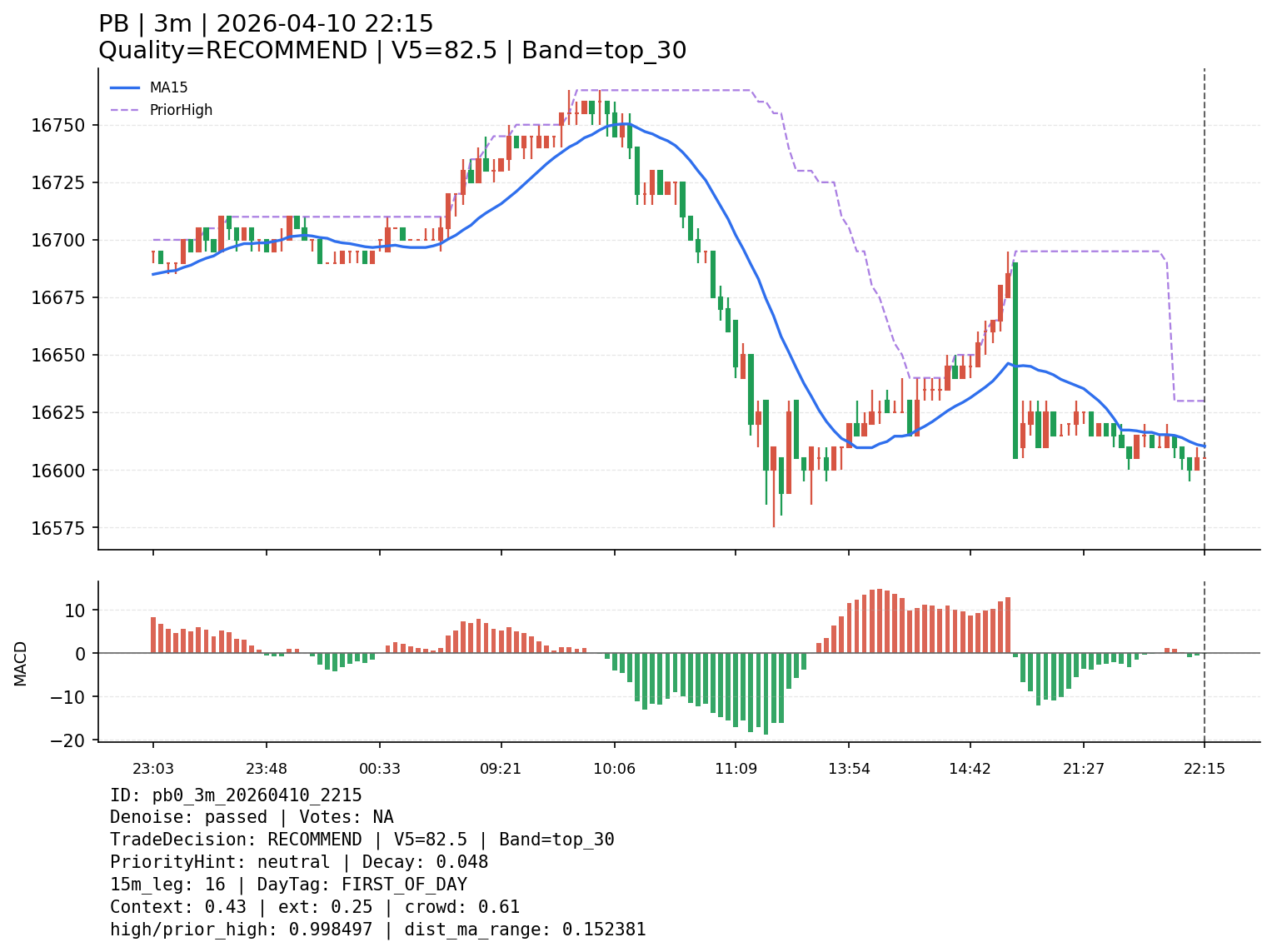Click the 13:54 time axis label
Screen dimensions: 1272x952
click(849, 769)
